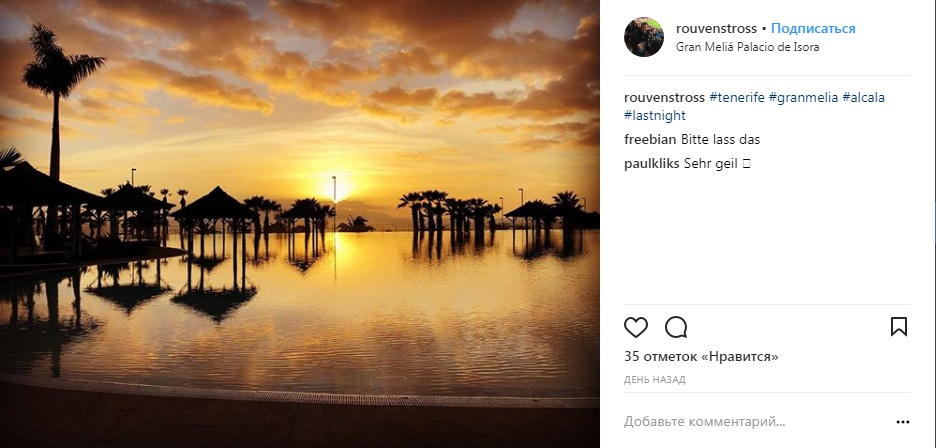Click the #lastnight hashtag
The image size is (936, 448).
coord(654,116)
